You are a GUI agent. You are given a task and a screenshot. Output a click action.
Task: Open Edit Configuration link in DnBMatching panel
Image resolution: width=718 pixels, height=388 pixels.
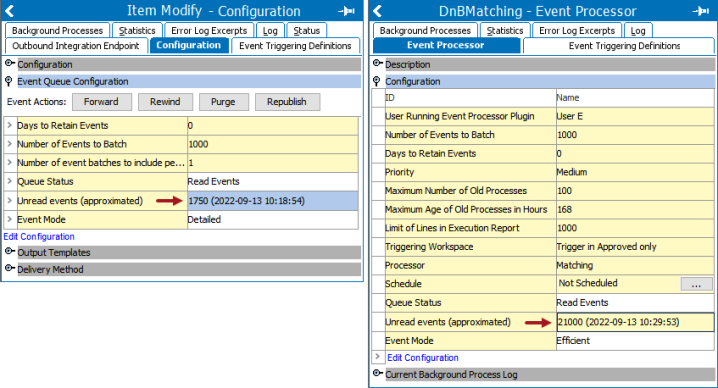pos(423,358)
